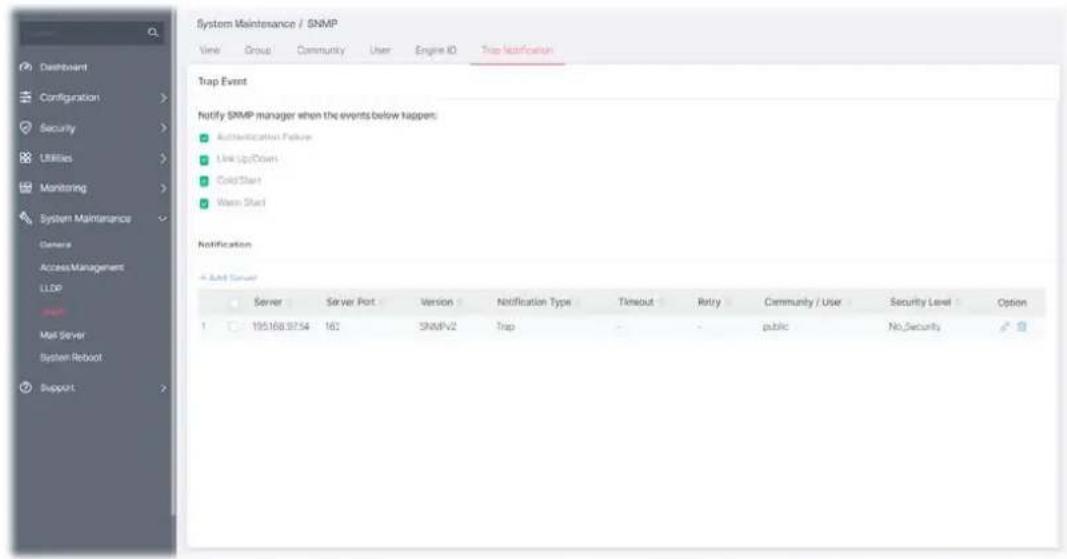1067x559 pixels.
Task: Delete the server entry with trash icon
Action: 1021,327
